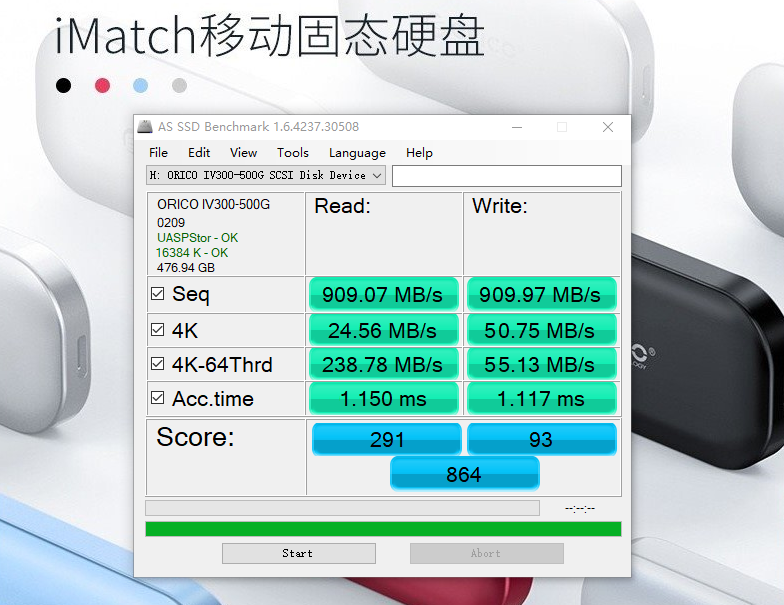Screen dimensions: 784x605
Task: Click the disabled maximize window button
Action: 562,127
